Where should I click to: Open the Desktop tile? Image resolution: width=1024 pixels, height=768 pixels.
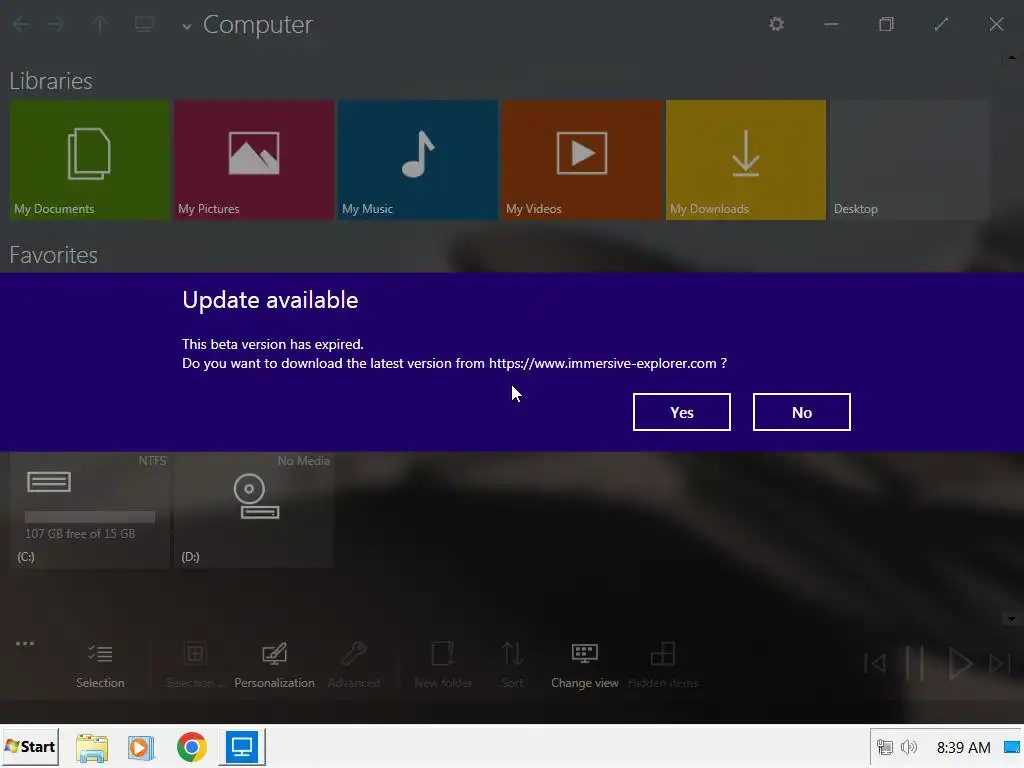click(910, 160)
